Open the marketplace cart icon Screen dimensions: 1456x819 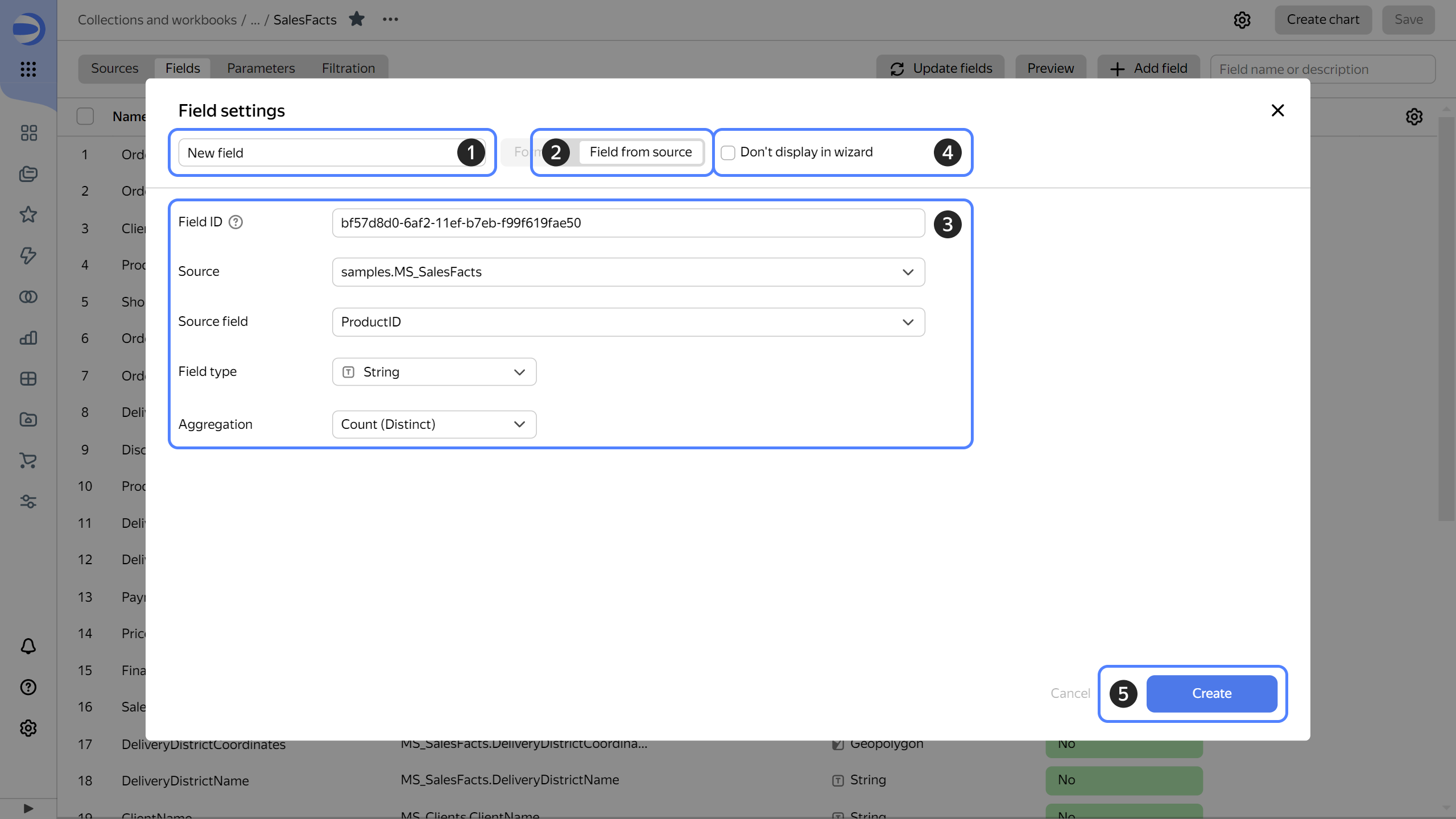(28, 460)
